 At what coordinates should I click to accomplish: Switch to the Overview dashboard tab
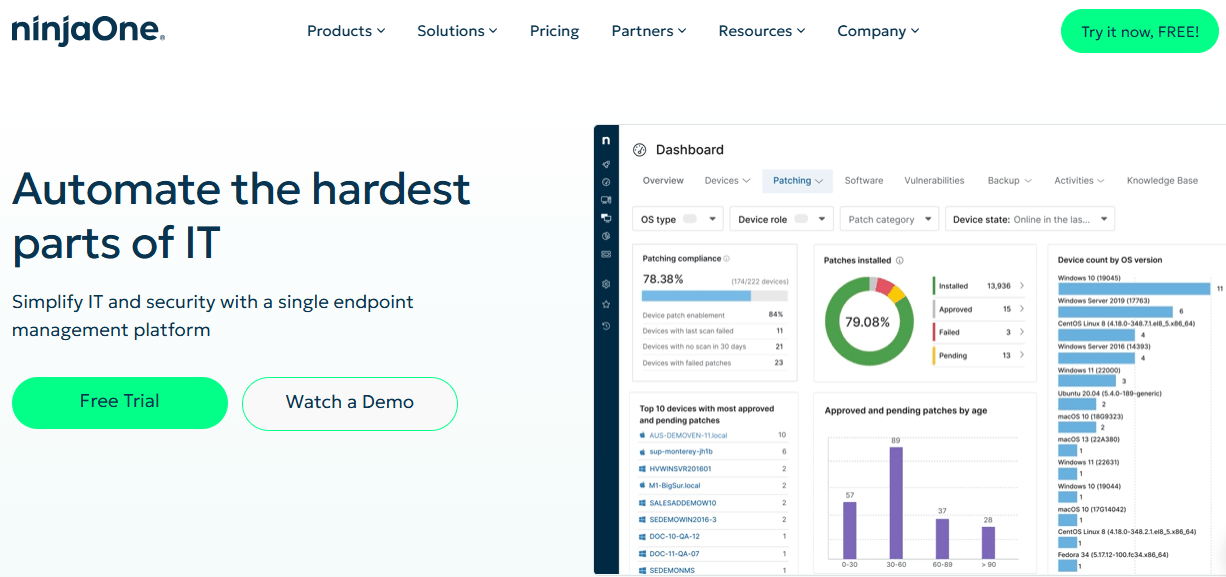pos(663,181)
